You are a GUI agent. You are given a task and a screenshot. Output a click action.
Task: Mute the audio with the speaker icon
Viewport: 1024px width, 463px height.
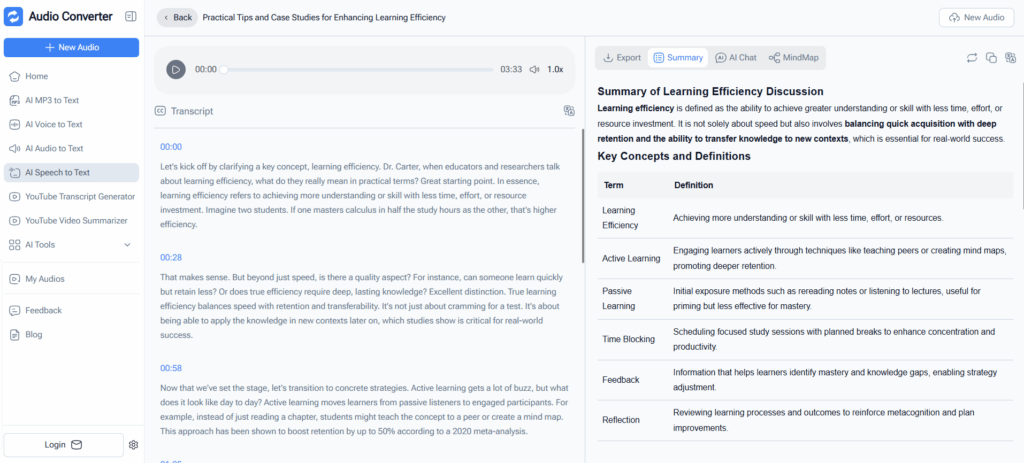point(534,69)
